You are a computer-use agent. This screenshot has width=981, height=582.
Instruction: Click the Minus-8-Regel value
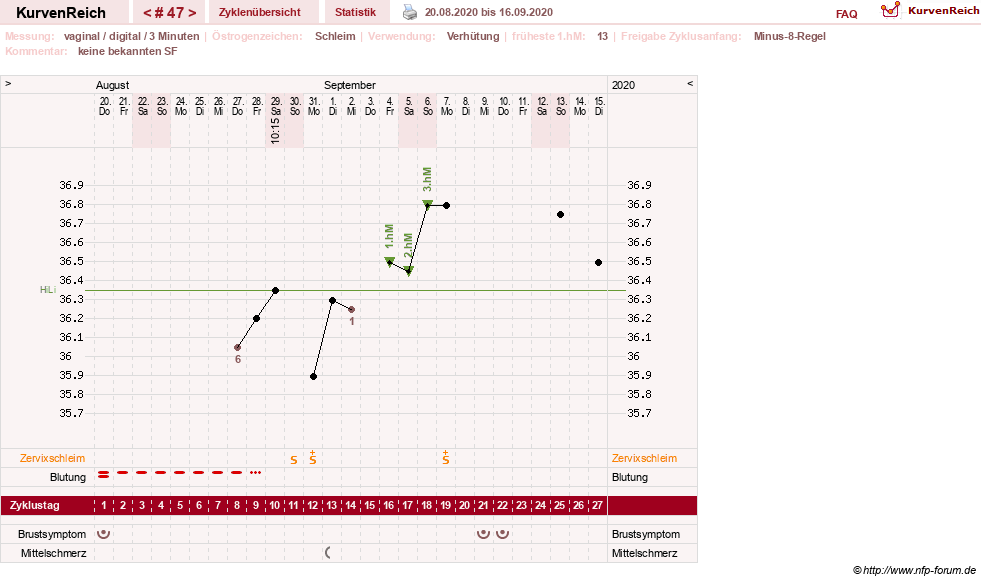coord(790,36)
